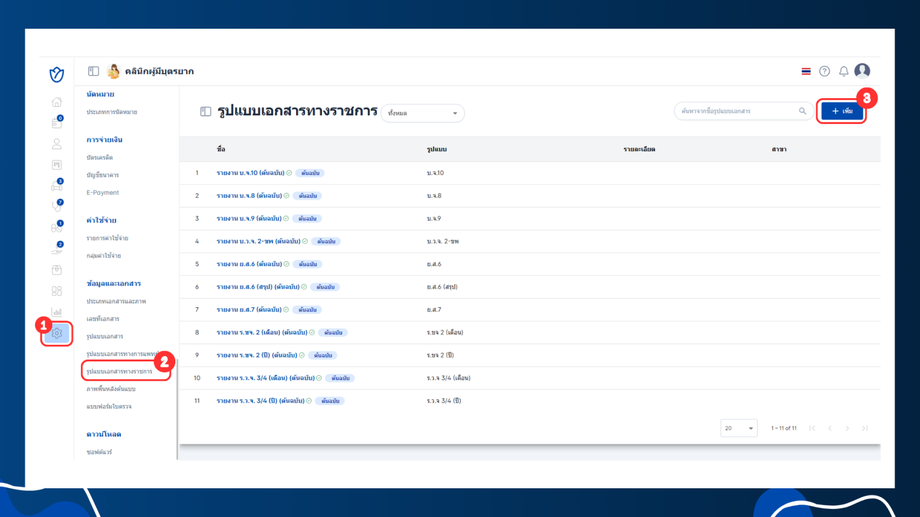The image size is (920, 517).
Task: Open the package box icon in sidebar
Action: pyautogui.click(x=56, y=270)
